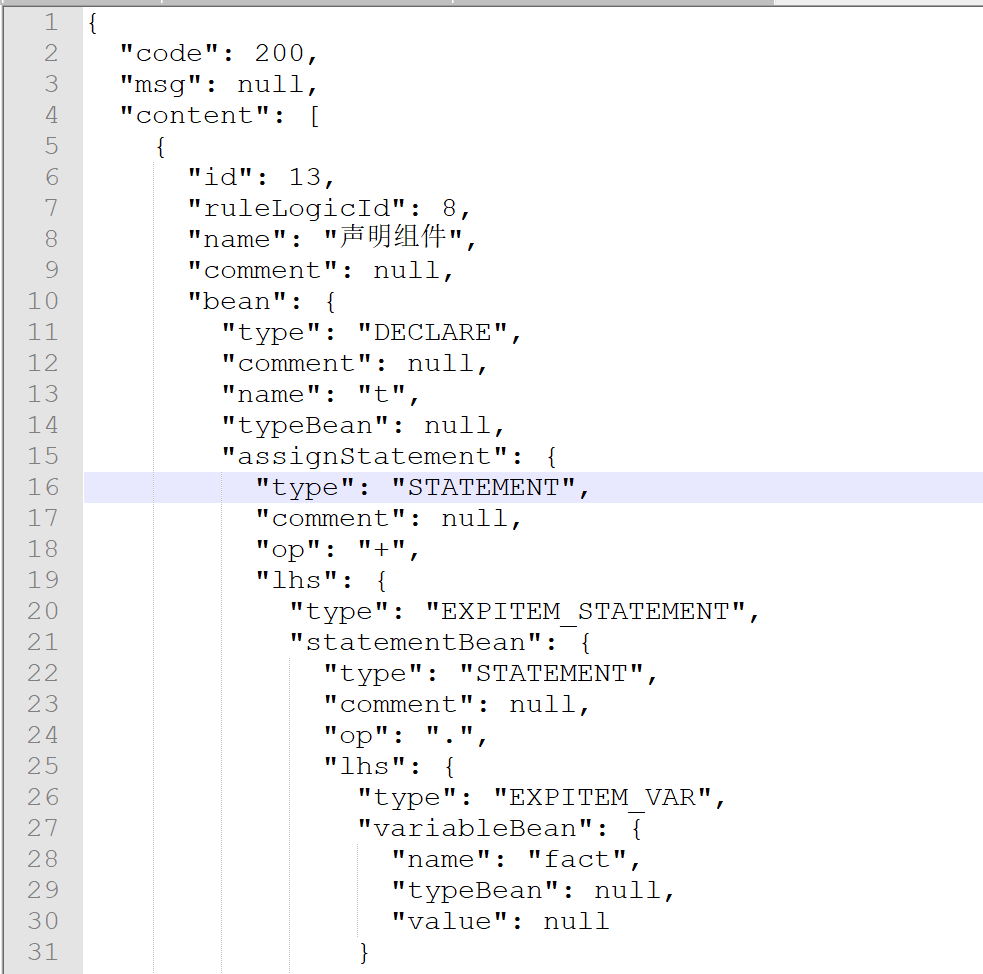Screen dimensions: 983x974
Task: Click the "fact" name value
Action: click(x=576, y=859)
